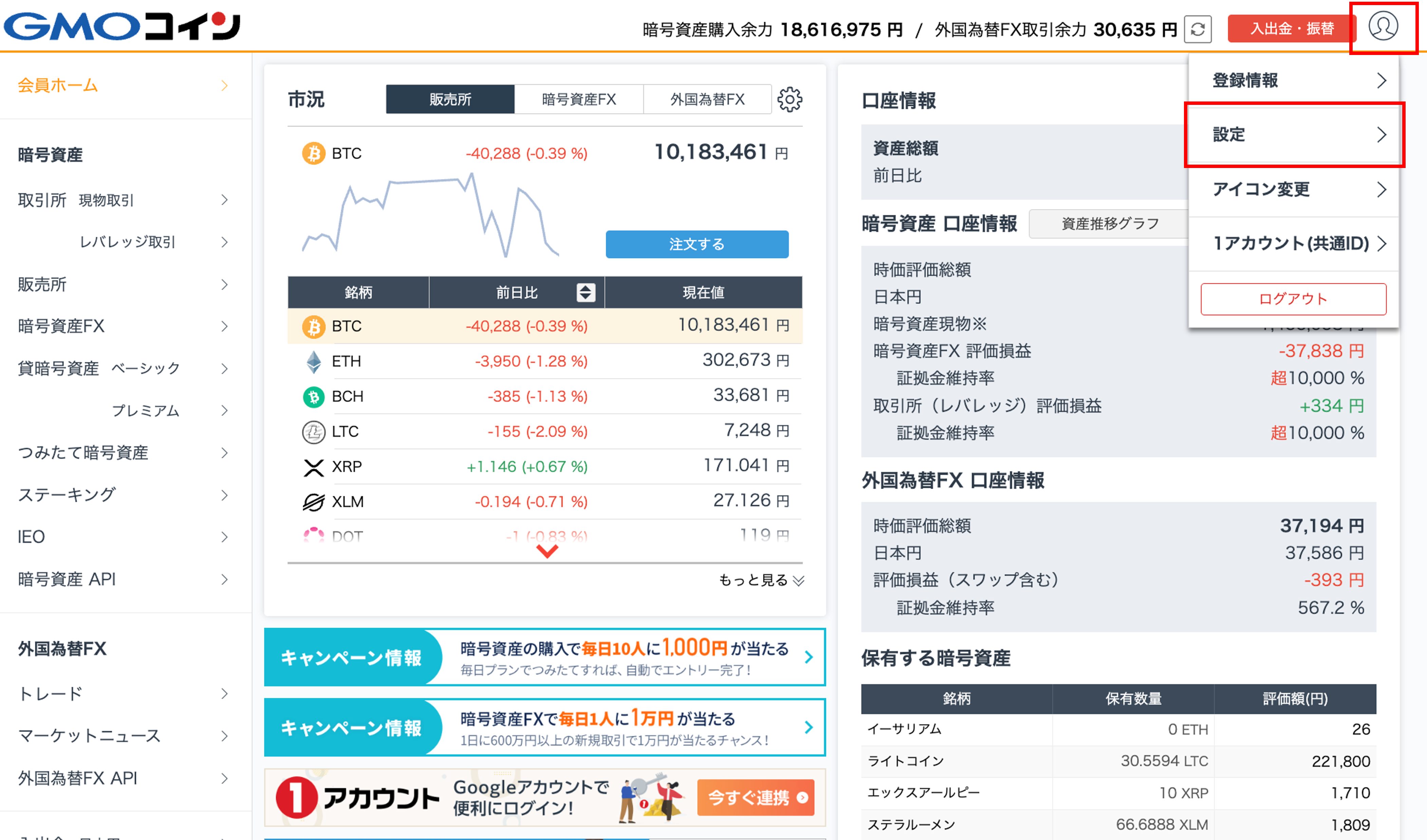Click the ETH coin icon
This screenshot has width=1427, height=840.
(314, 362)
